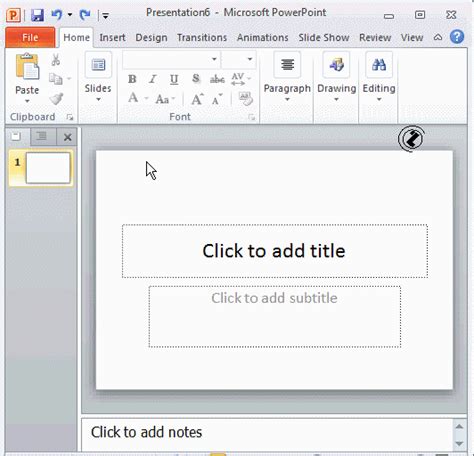Viewport: 474px width, 456px height.
Task: Open PowerPoint Help question mark
Action: point(457,37)
